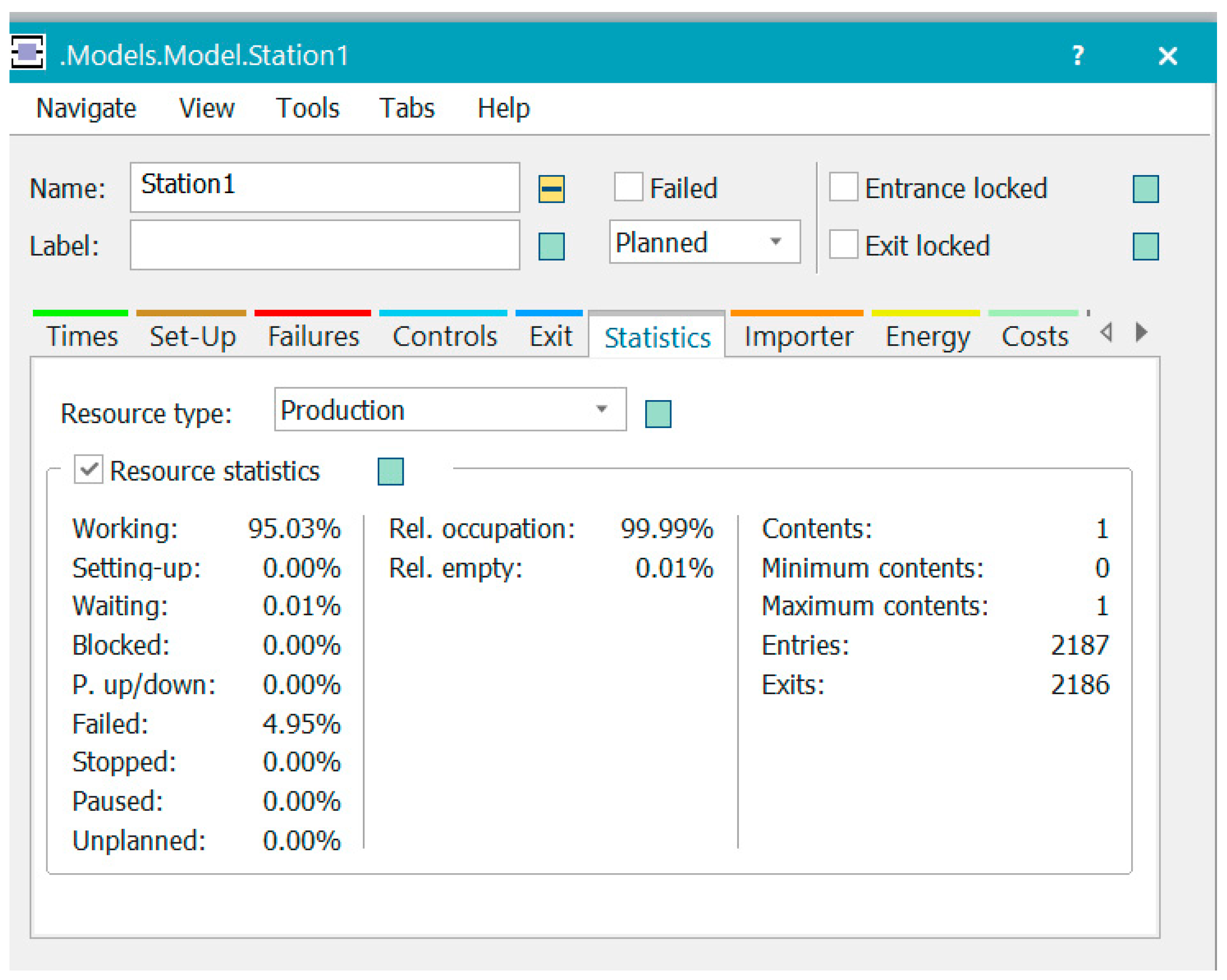
Task: Check the Exit locked checkbox
Action: [x=843, y=245]
